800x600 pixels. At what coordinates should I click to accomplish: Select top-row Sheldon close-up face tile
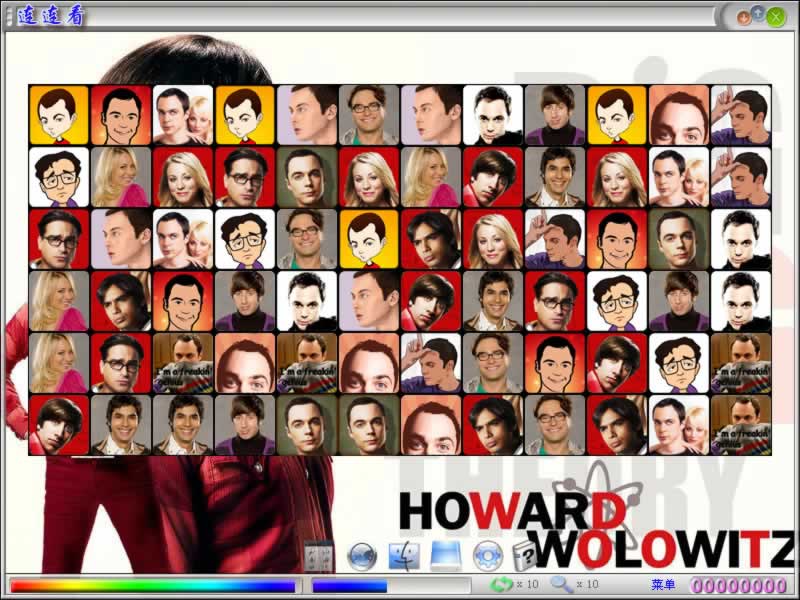(679, 115)
